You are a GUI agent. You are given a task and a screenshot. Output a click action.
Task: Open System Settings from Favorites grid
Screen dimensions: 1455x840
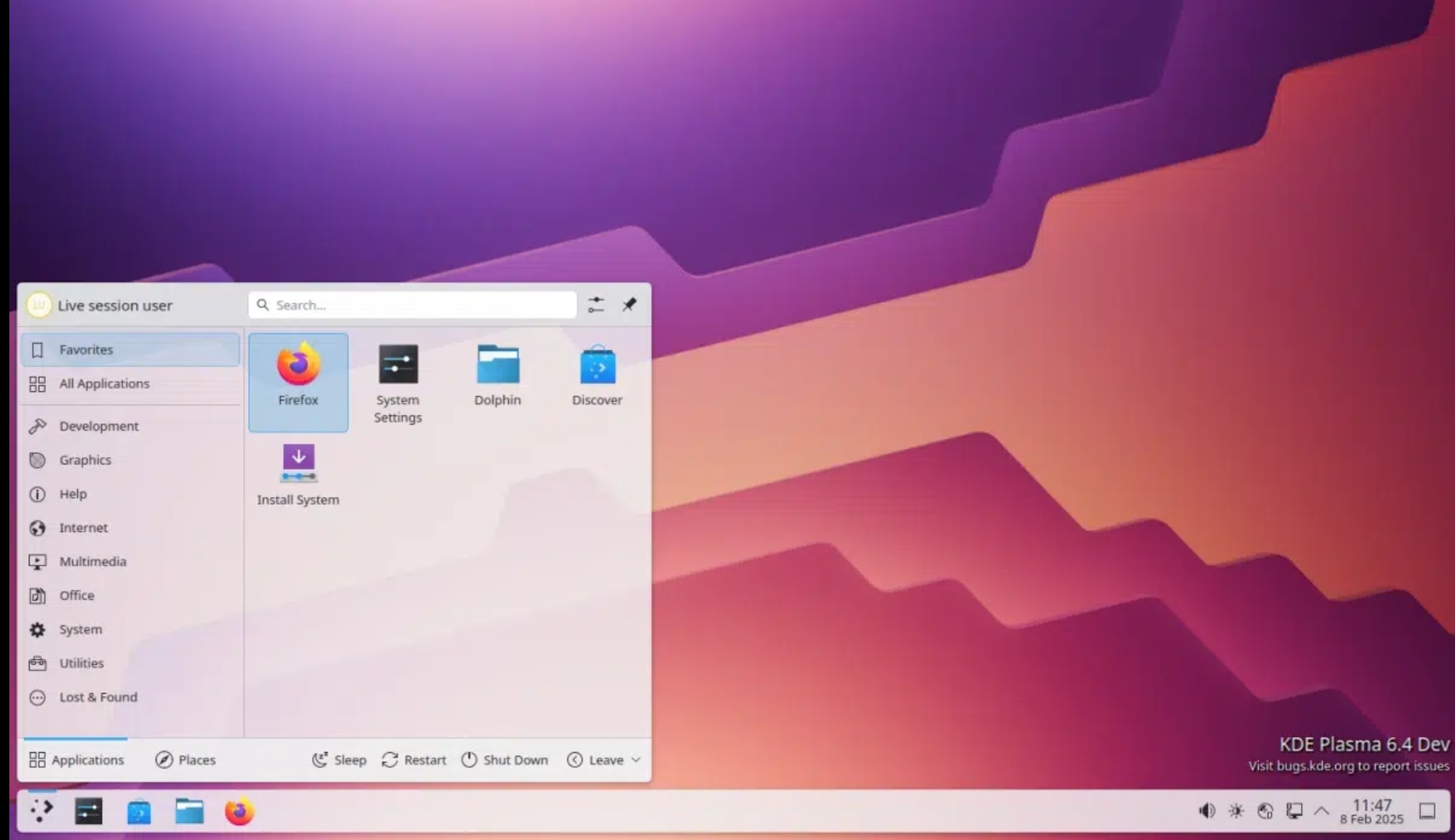(x=398, y=382)
